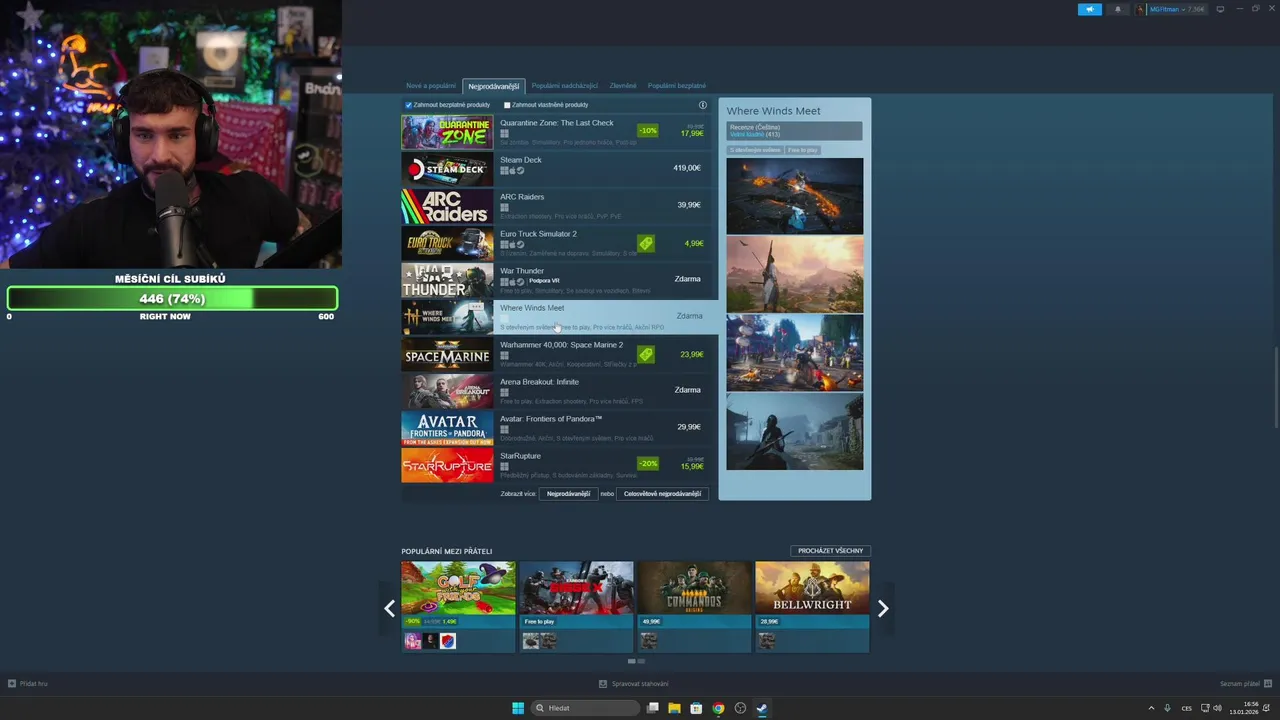This screenshot has height=720, width=1280.
Task: Click second carousel page indicator dot
Action: [x=641, y=661]
